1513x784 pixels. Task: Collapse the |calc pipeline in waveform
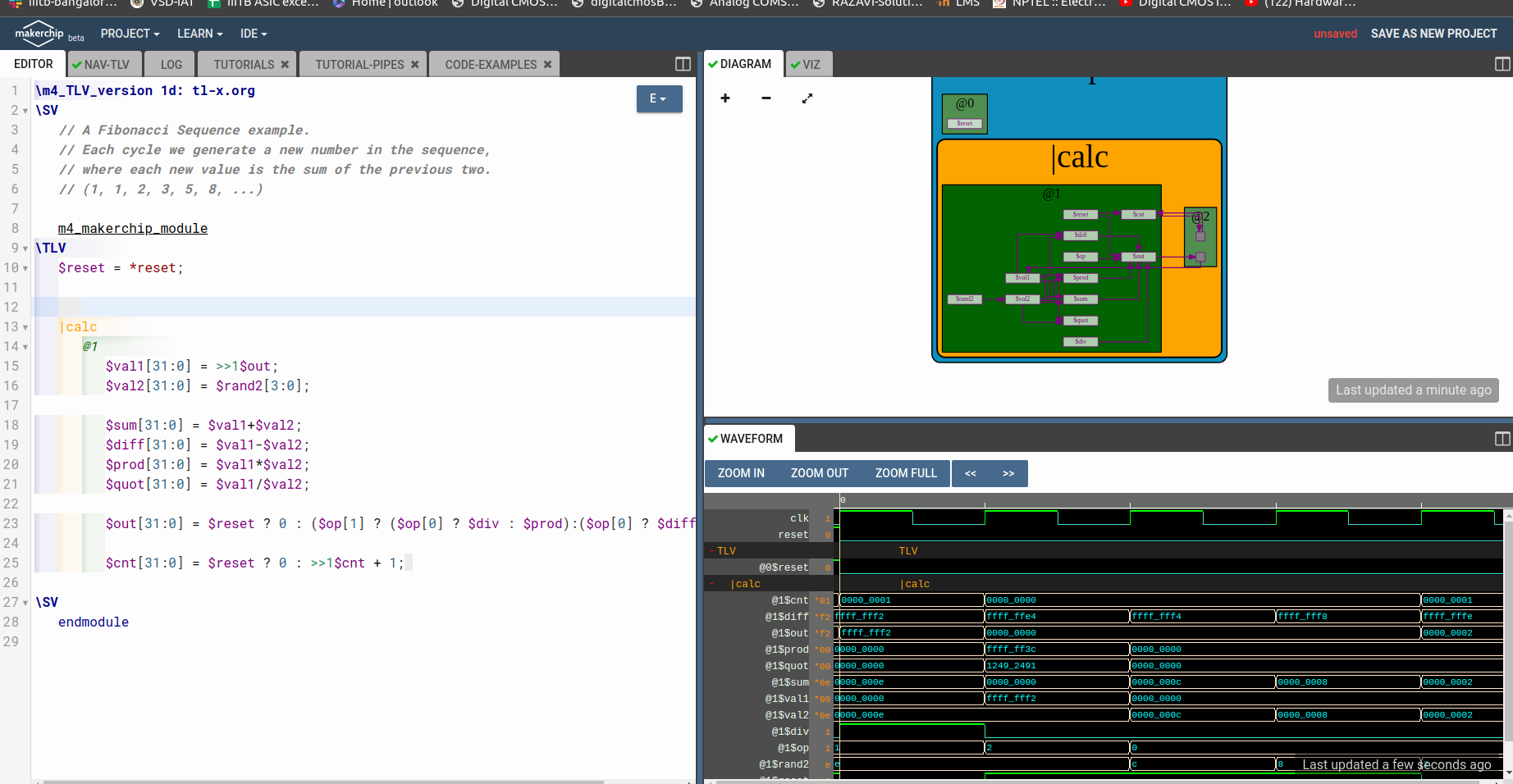(x=711, y=584)
